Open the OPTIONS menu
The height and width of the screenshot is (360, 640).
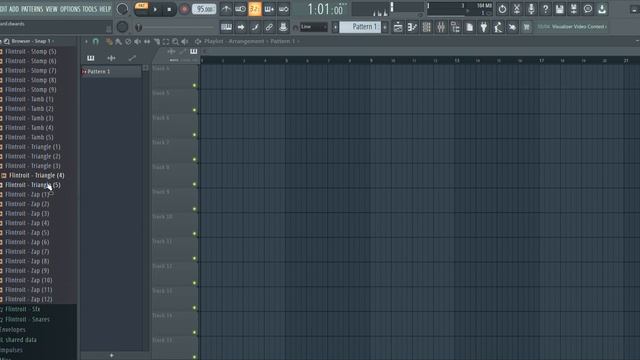point(70,9)
